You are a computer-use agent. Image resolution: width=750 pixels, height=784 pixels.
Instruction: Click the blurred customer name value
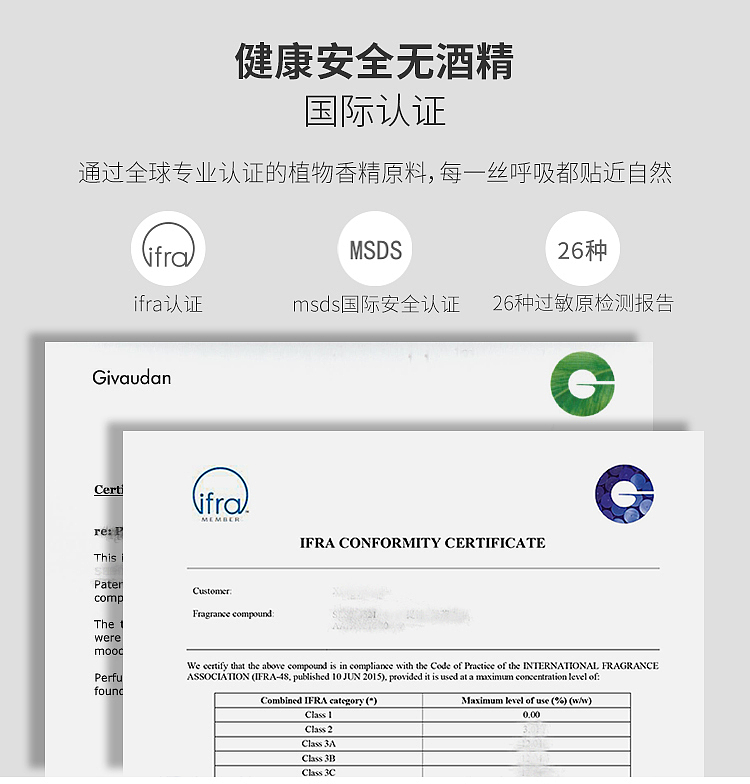point(361,592)
